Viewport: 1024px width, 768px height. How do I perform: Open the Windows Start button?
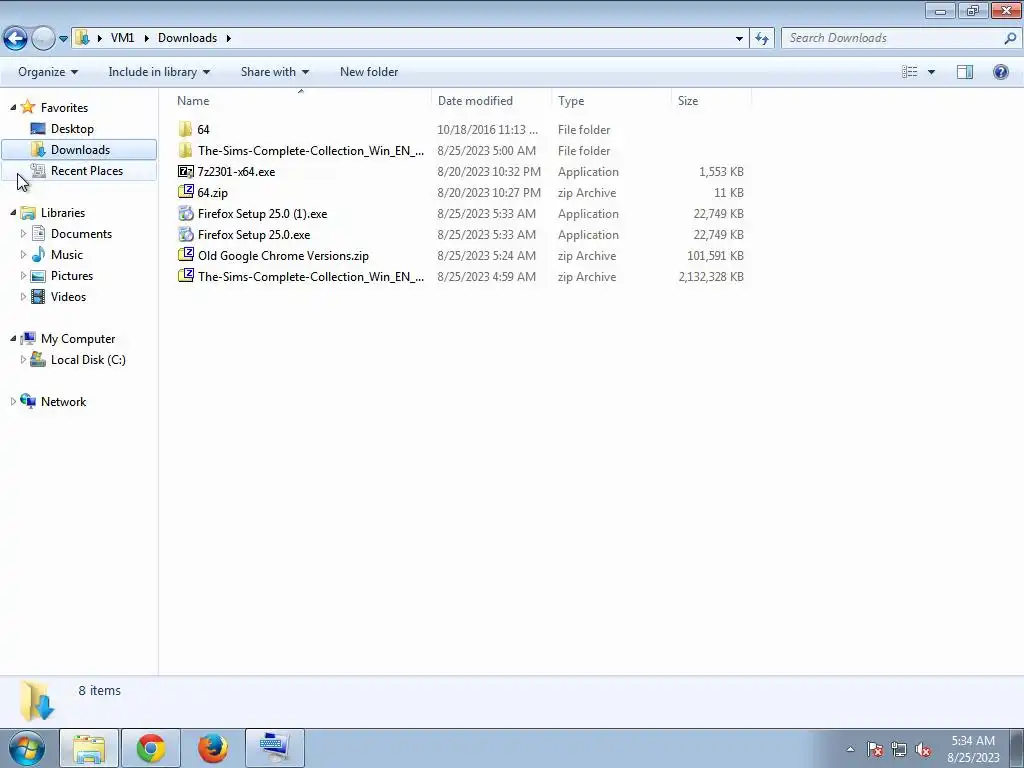click(x=26, y=748)
